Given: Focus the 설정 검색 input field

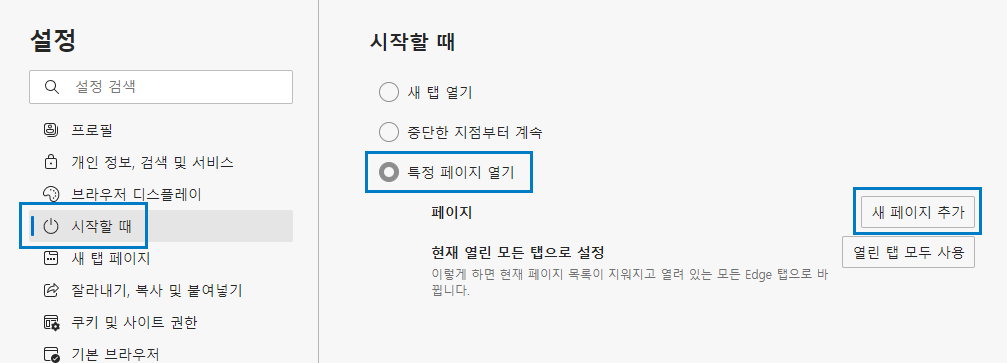Looking at the screenshot, I should click(x=161, y=87).
